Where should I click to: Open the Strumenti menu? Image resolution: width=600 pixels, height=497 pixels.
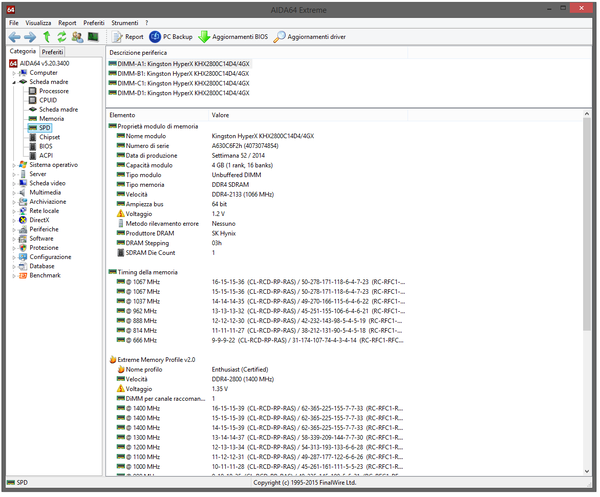pyautogui.click(x=125, y=23)
